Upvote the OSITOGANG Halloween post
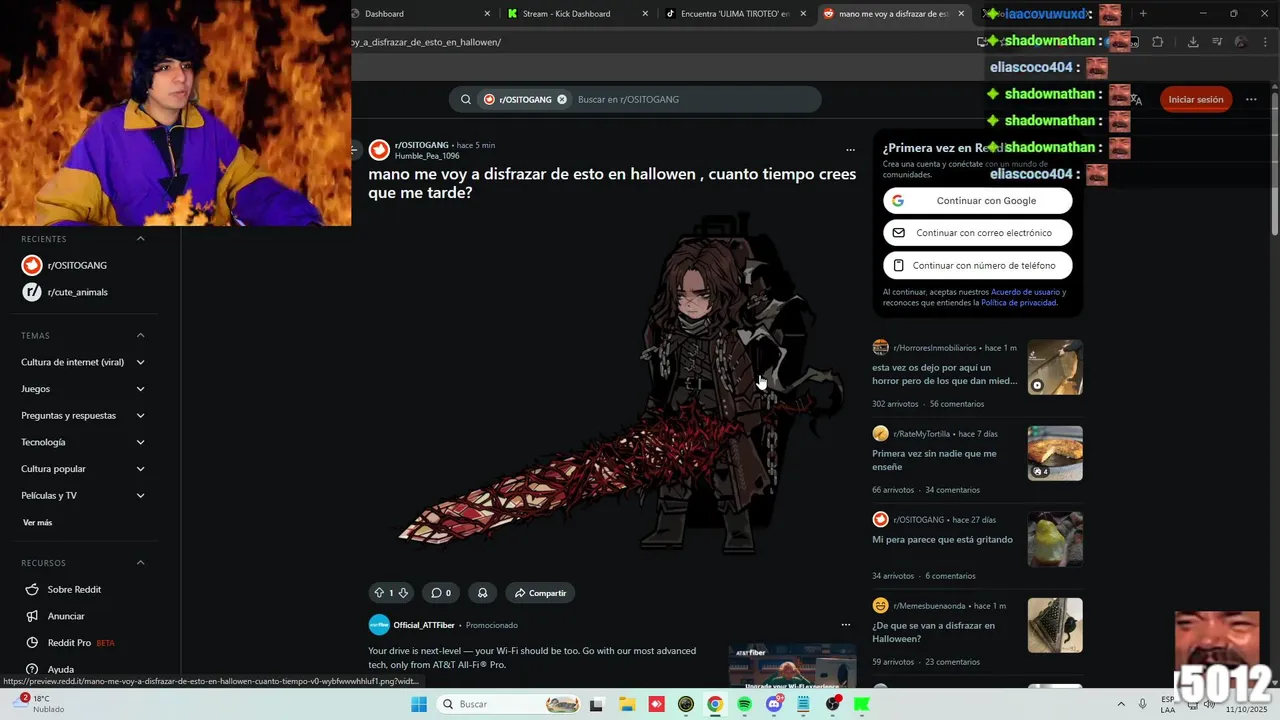The width and height of the screenshot is (1280, 720). (x=378, y=593)
